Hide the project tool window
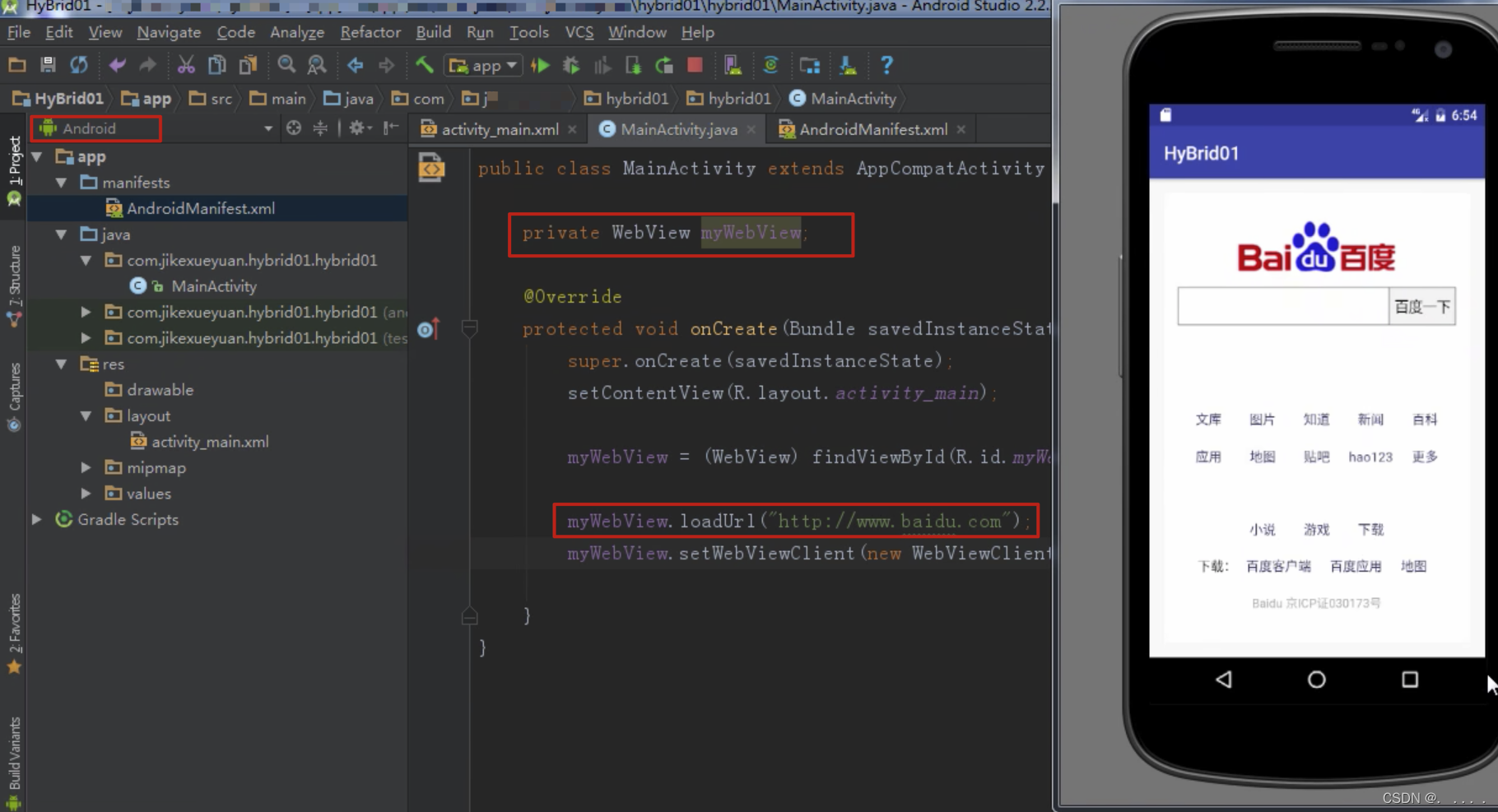Screen dimensions: 1498x812 click(391, 128)
